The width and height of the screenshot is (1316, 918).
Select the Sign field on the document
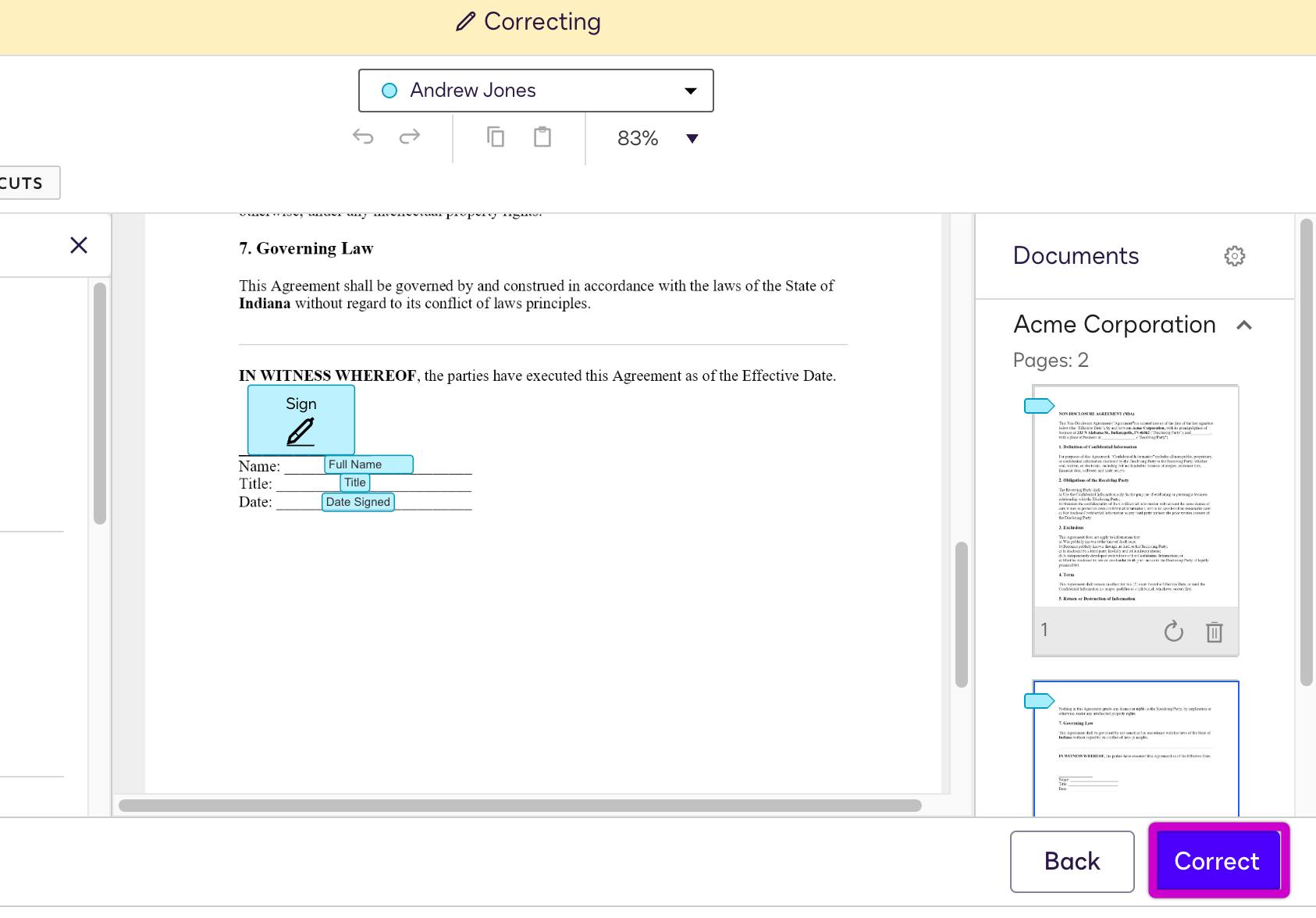[301, 420]
